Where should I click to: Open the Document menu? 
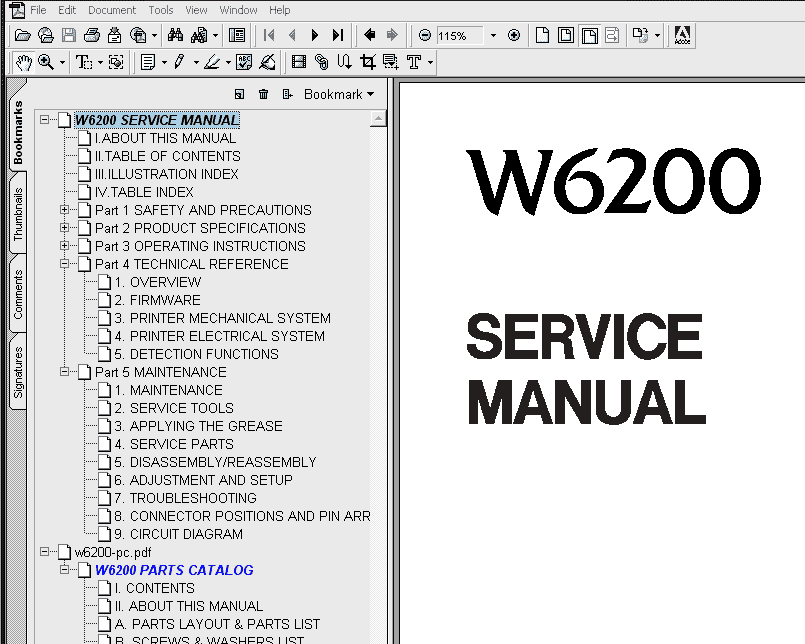click(112, 10)
